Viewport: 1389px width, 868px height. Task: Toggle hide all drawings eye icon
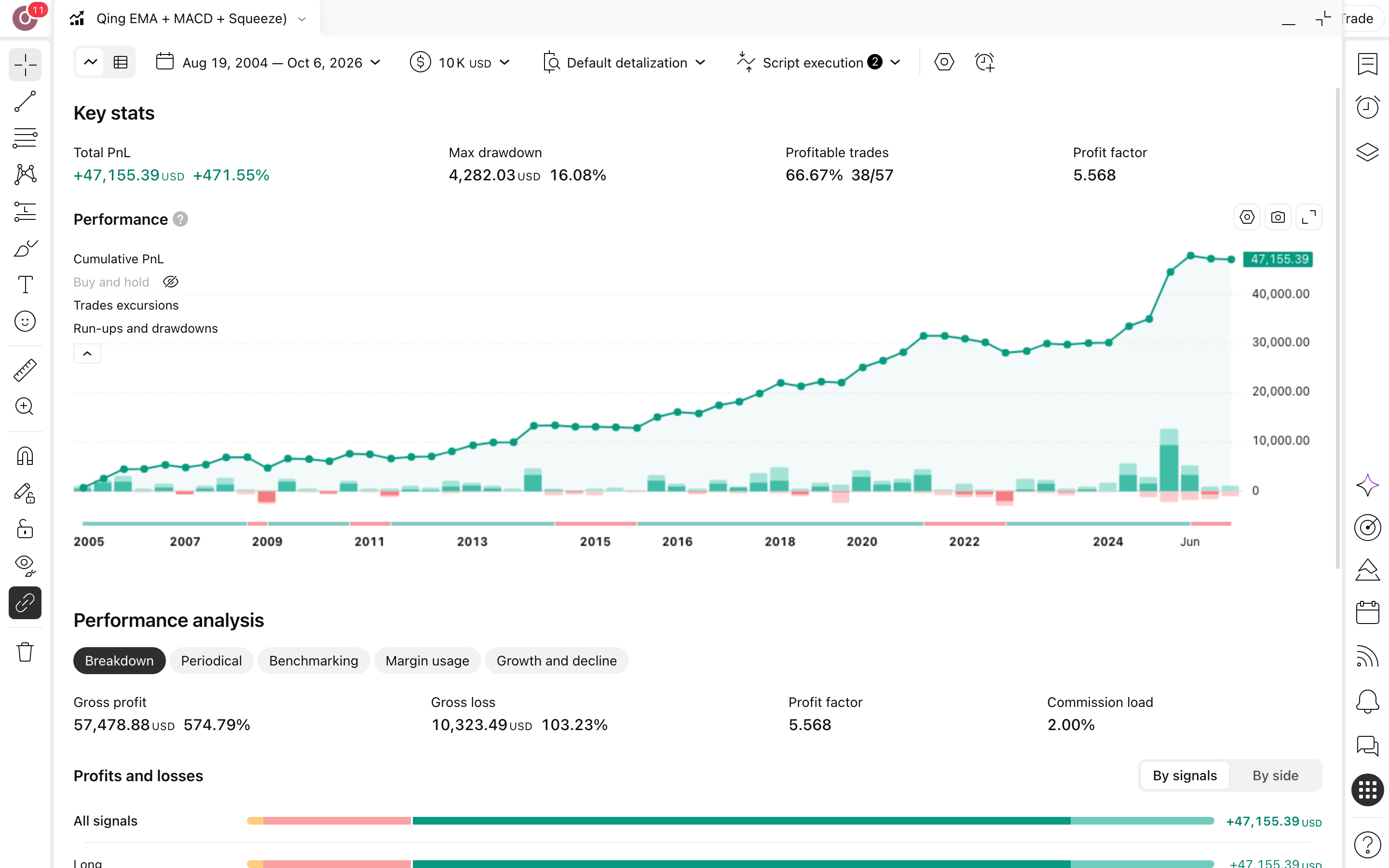[25, 566]
